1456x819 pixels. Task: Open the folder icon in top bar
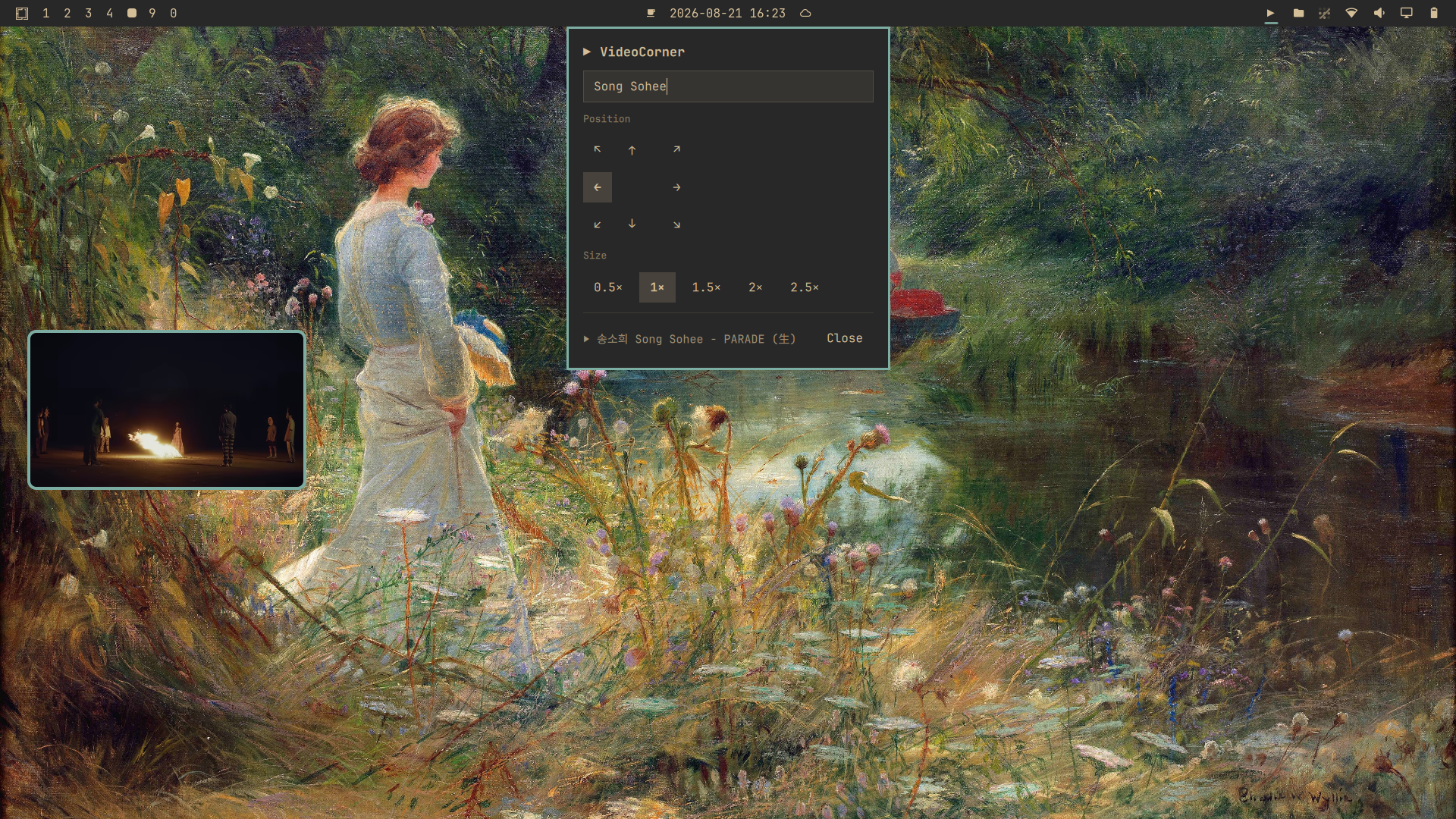pyautogui.click(x=1298, y=13)
